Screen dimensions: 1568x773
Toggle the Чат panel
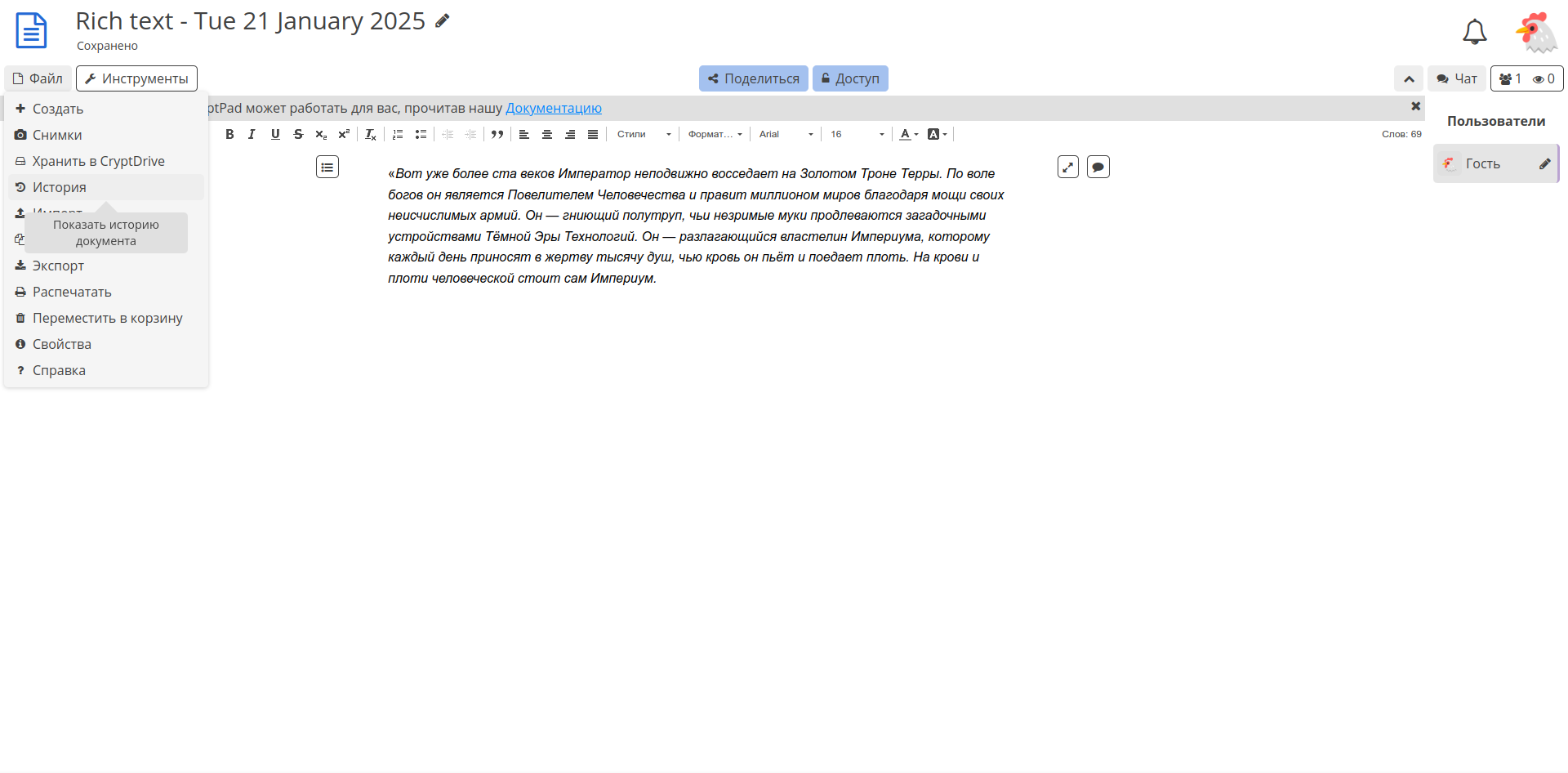point(1457,78)
